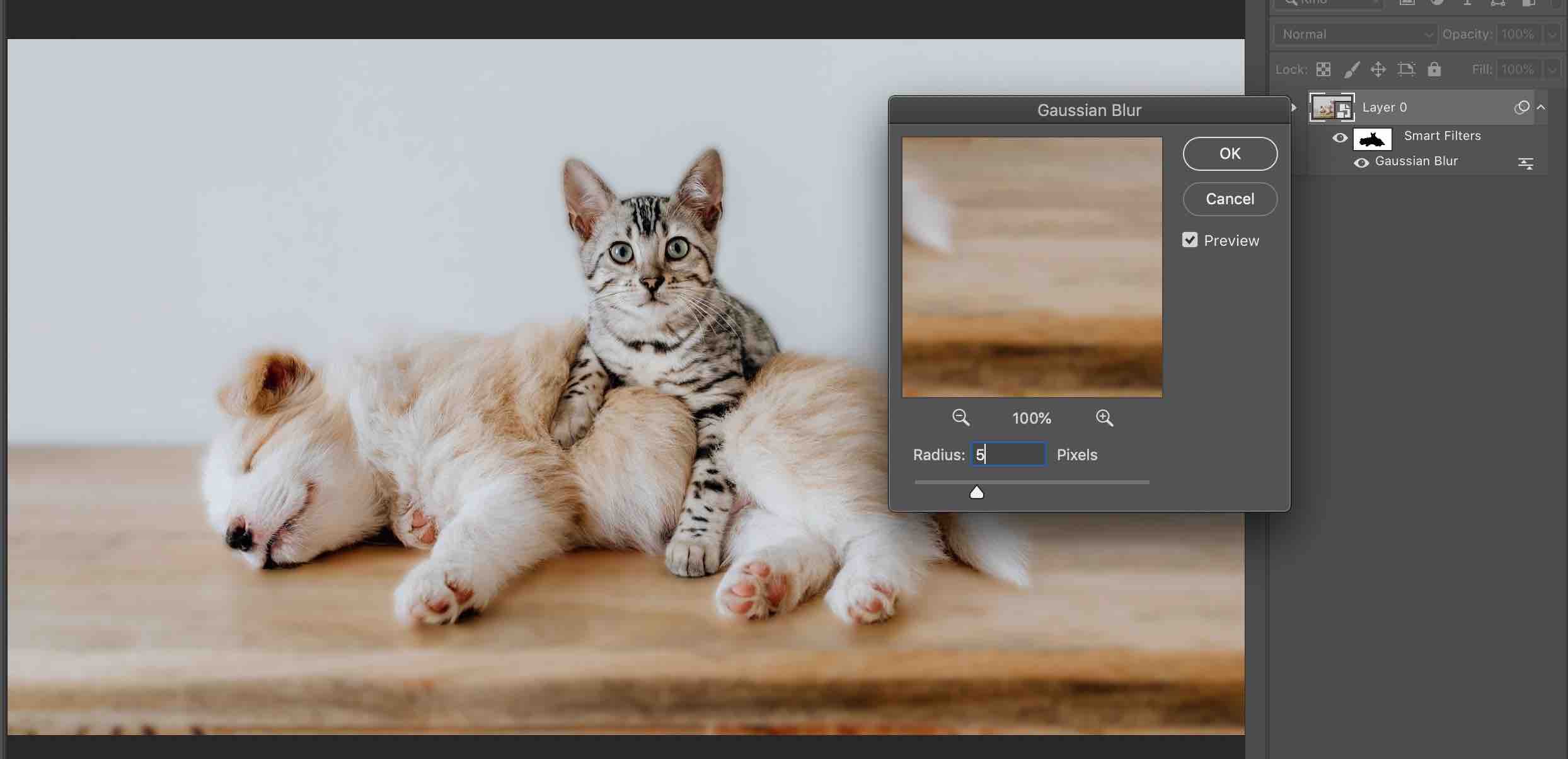Click the lock all padlock icon
This screenshot has width=1568, height=759.
1434,69
